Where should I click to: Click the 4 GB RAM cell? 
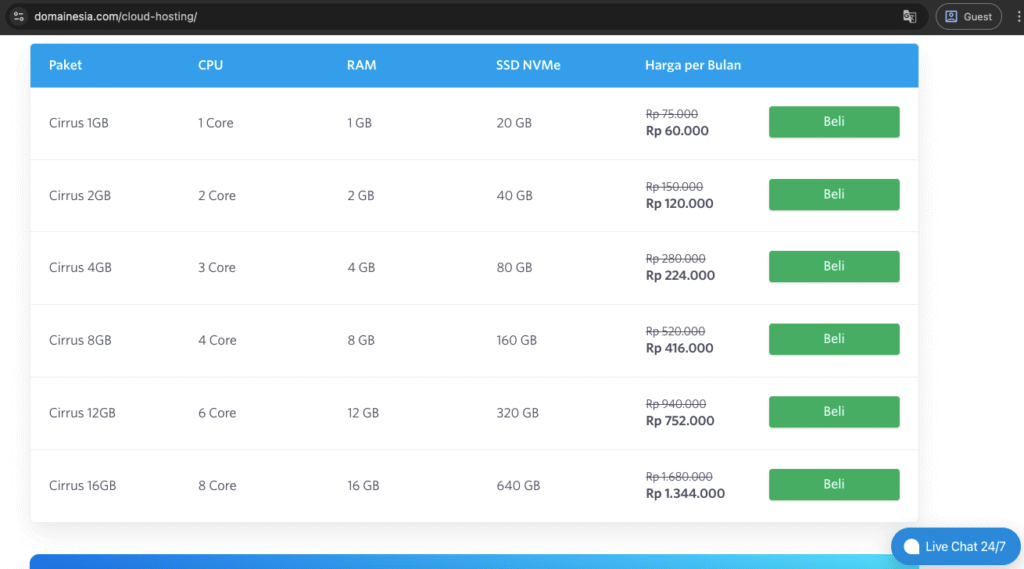click(x=361, y=267)
